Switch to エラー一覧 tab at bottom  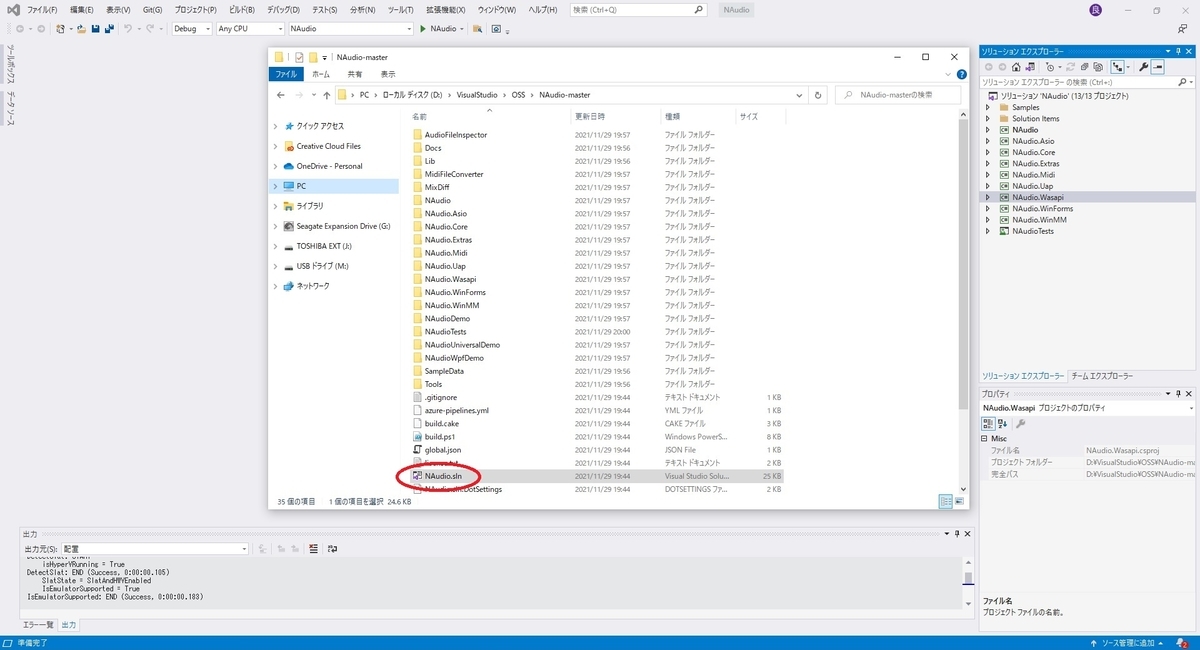(x=38, y=624)
